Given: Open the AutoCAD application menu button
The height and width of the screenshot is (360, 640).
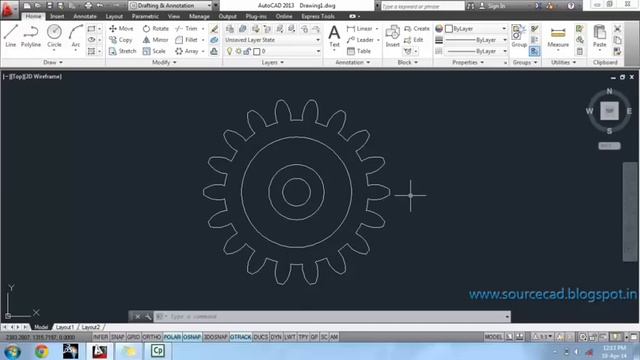Looking at the screenshot, I should [x=8, y=9].
